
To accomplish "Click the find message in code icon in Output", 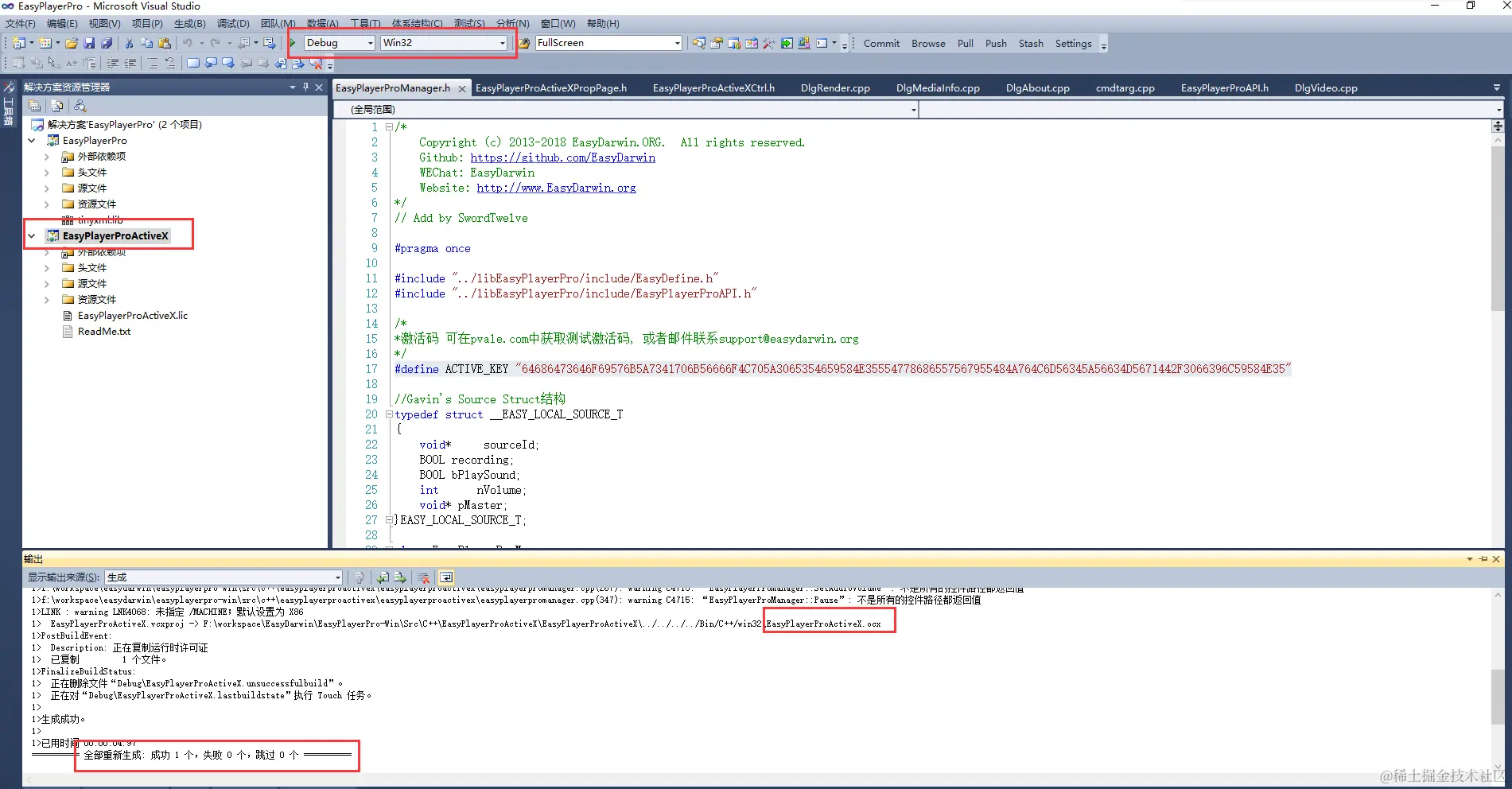I will 360,577.
